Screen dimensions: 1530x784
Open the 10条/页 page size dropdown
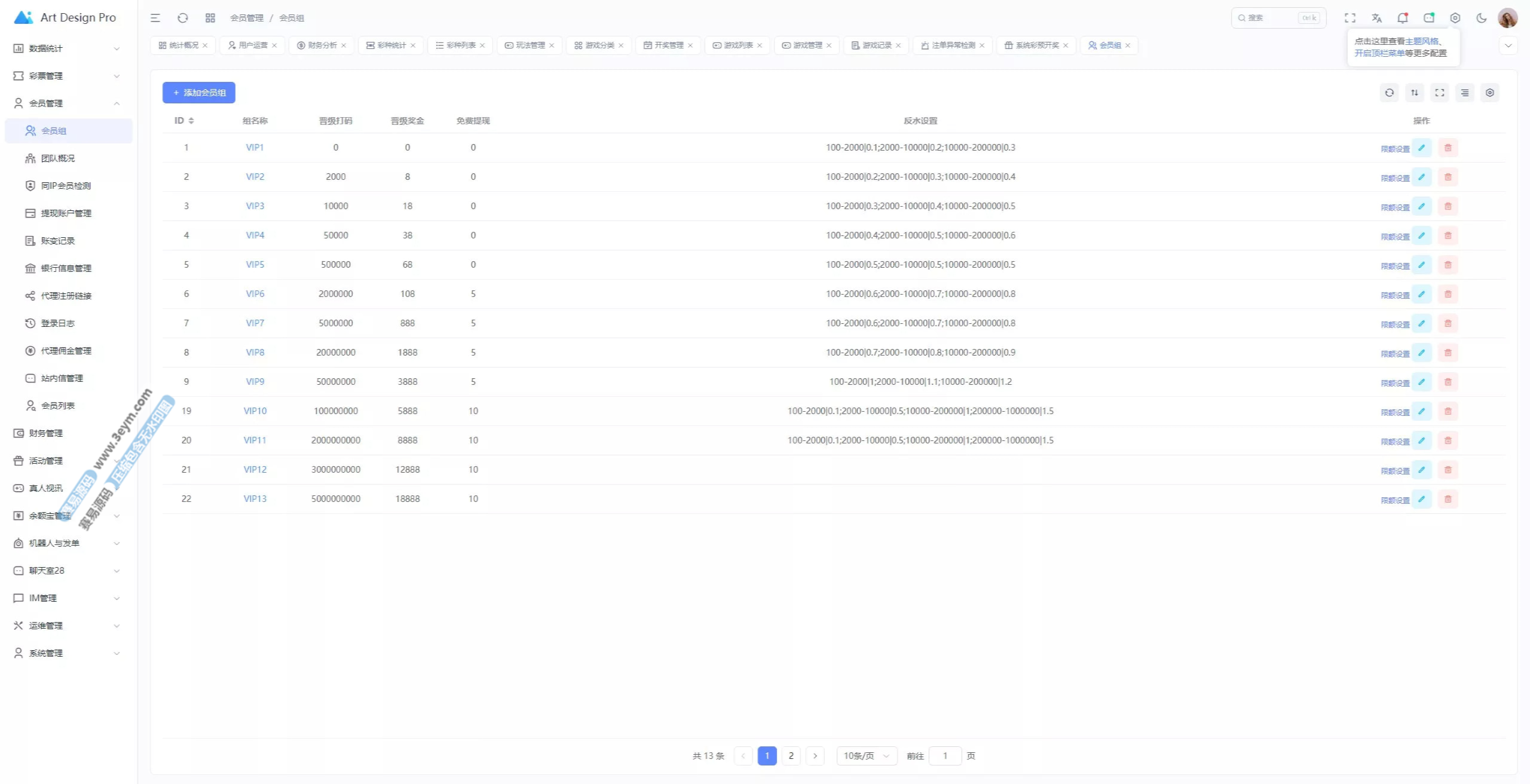[866, 756]
